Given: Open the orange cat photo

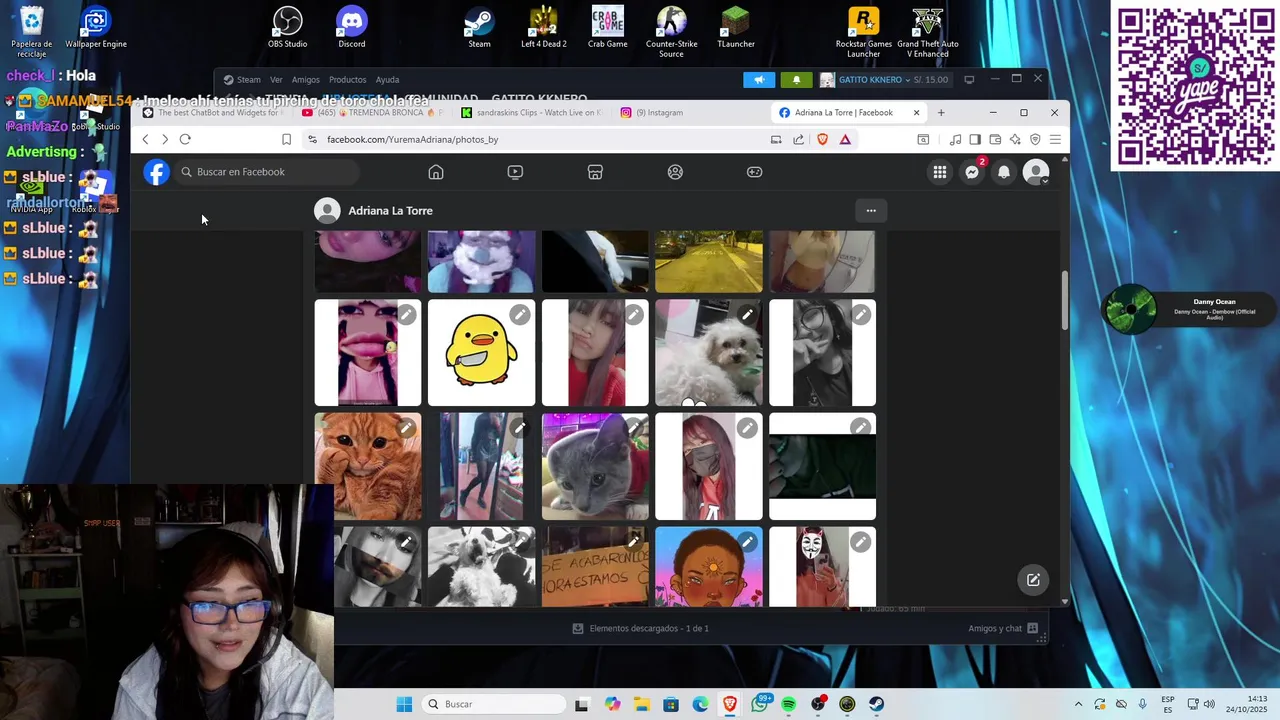Looking at the screenshot, I should (x=368, y=467).
